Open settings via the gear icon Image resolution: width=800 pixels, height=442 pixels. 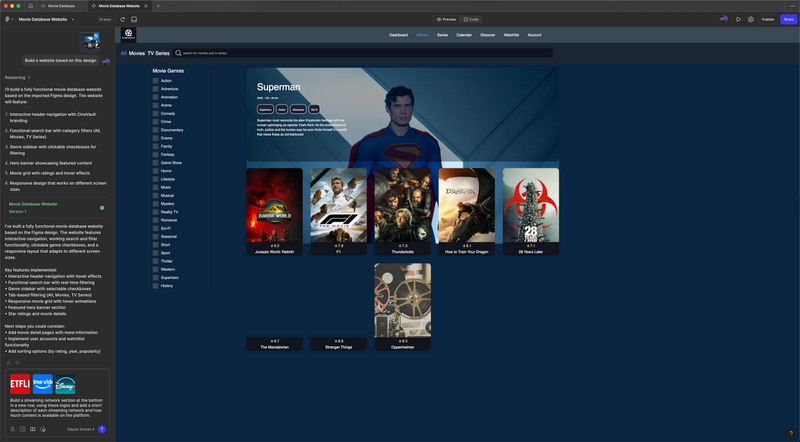coord(751,19)
